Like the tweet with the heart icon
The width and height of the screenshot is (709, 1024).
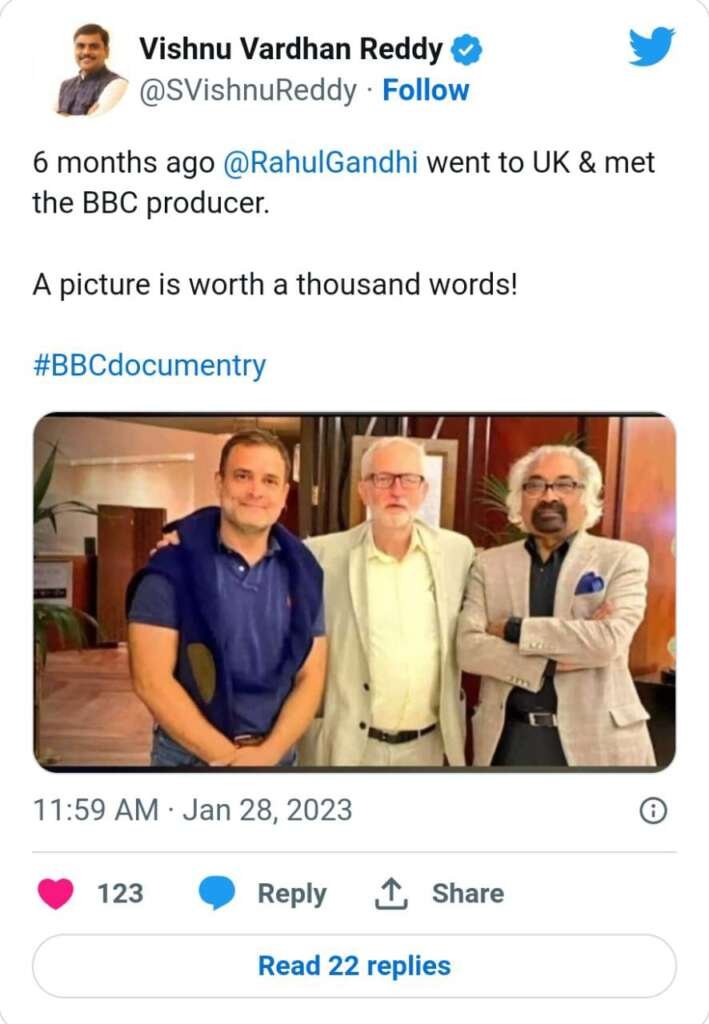click(x=56, y=892)
